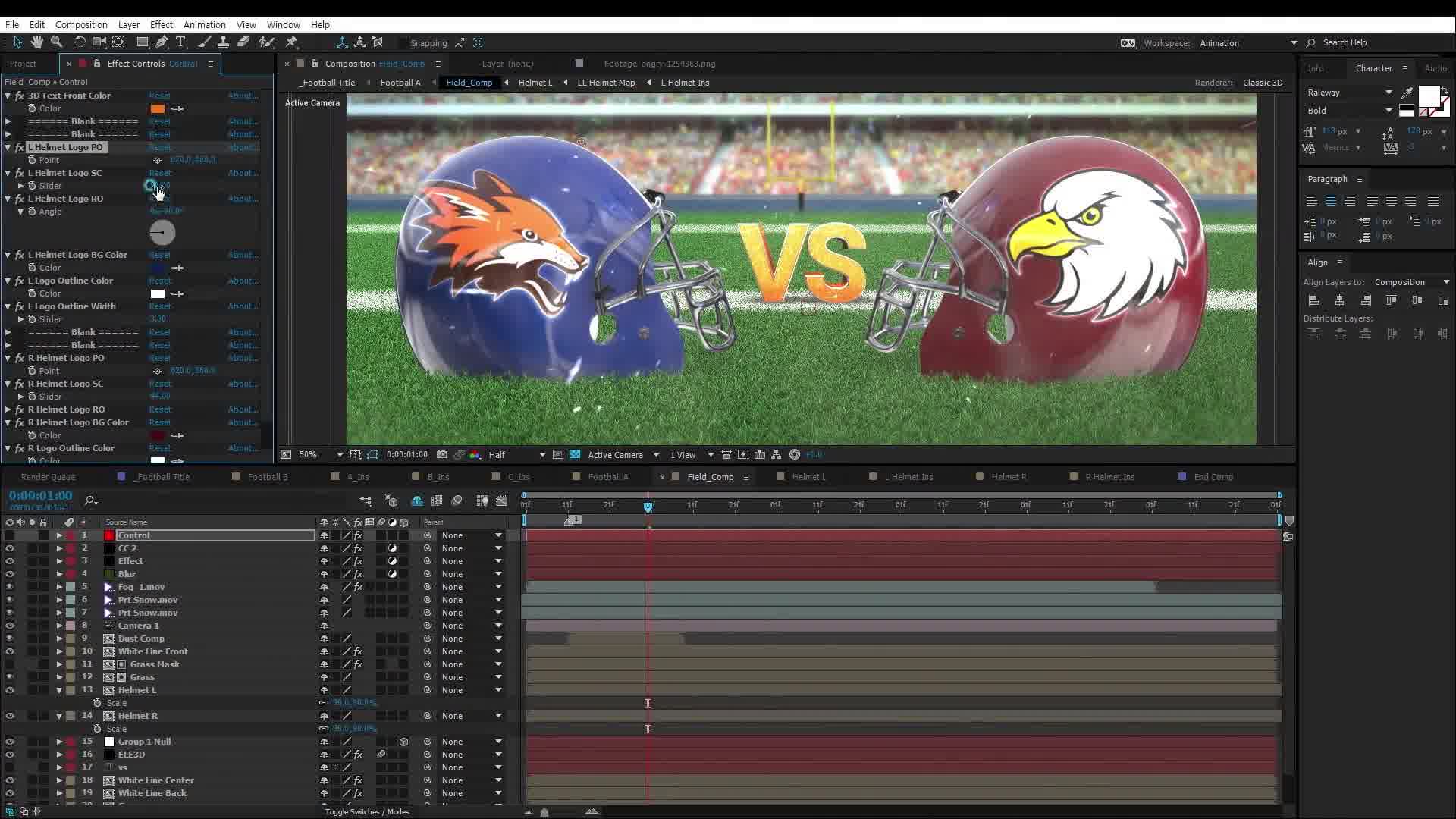Toggle fx for L Helmet Logo SC

click(20, 173)
